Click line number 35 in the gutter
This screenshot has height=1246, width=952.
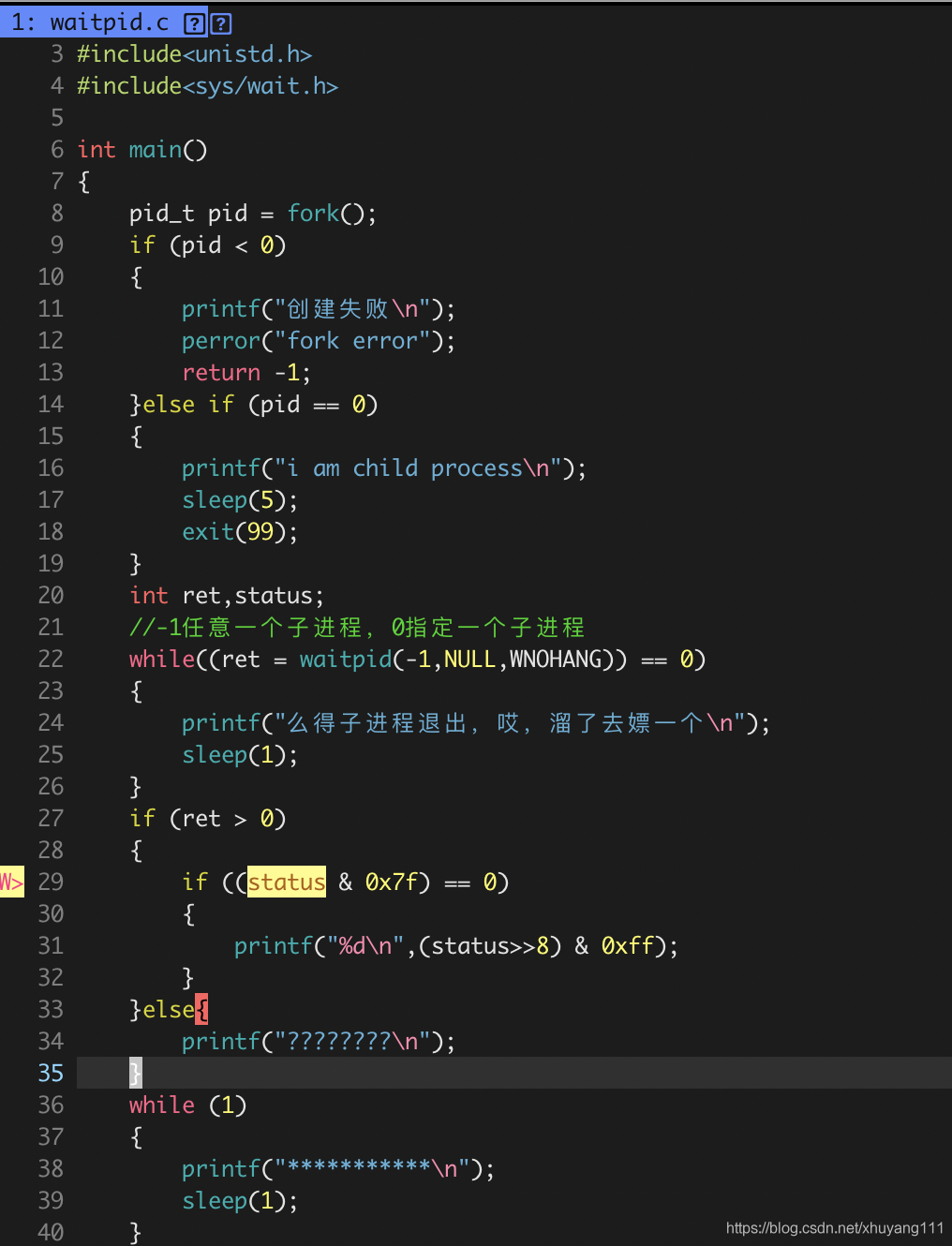click(51, 1073)
